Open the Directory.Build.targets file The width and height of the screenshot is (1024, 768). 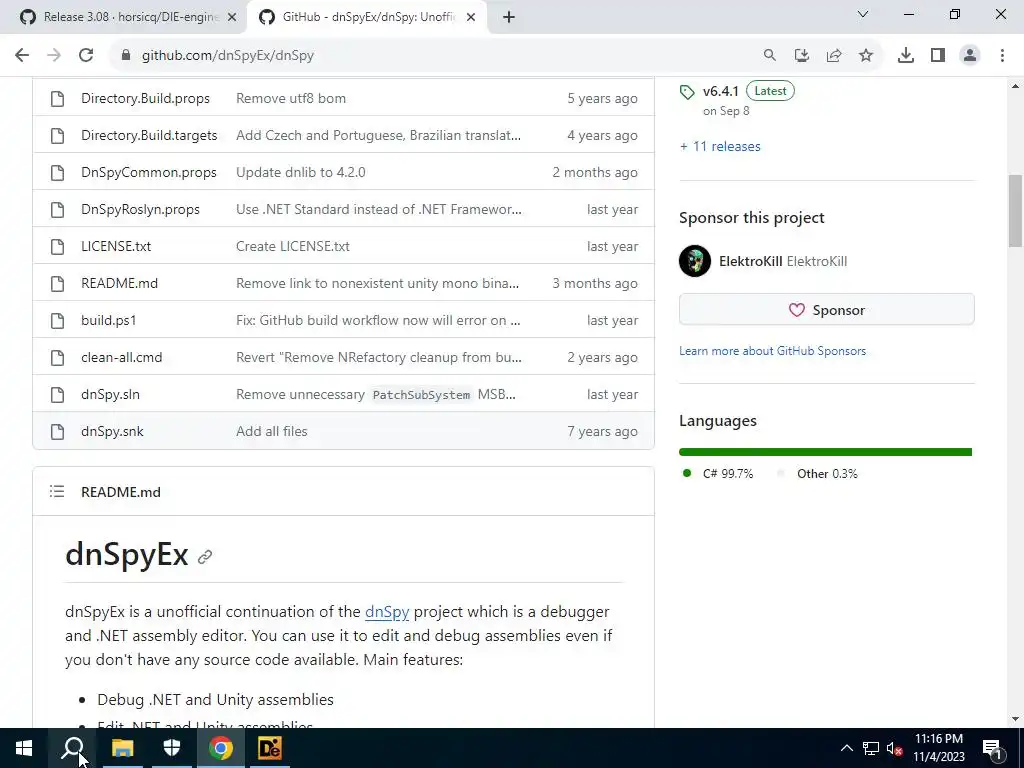pyautogui.click(x=149, y=135)
